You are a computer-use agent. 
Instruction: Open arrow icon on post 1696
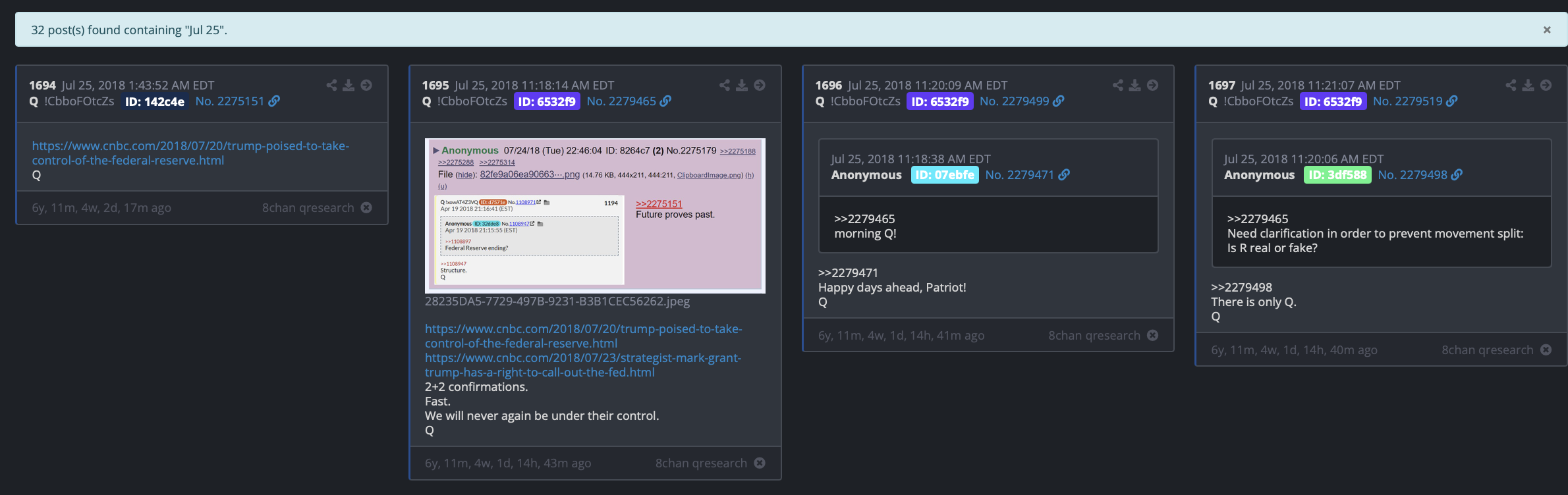1152,85
